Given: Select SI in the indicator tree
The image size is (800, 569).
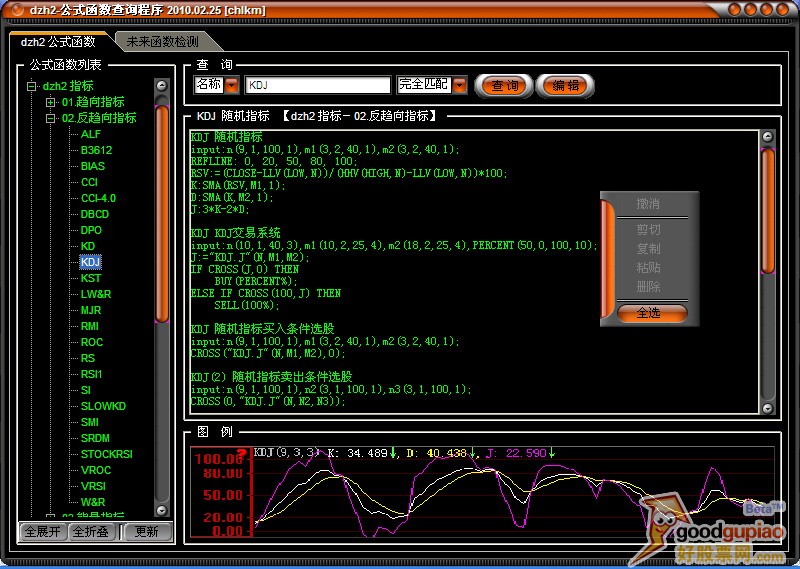Looking at the screenshot, I should [86, 390].
